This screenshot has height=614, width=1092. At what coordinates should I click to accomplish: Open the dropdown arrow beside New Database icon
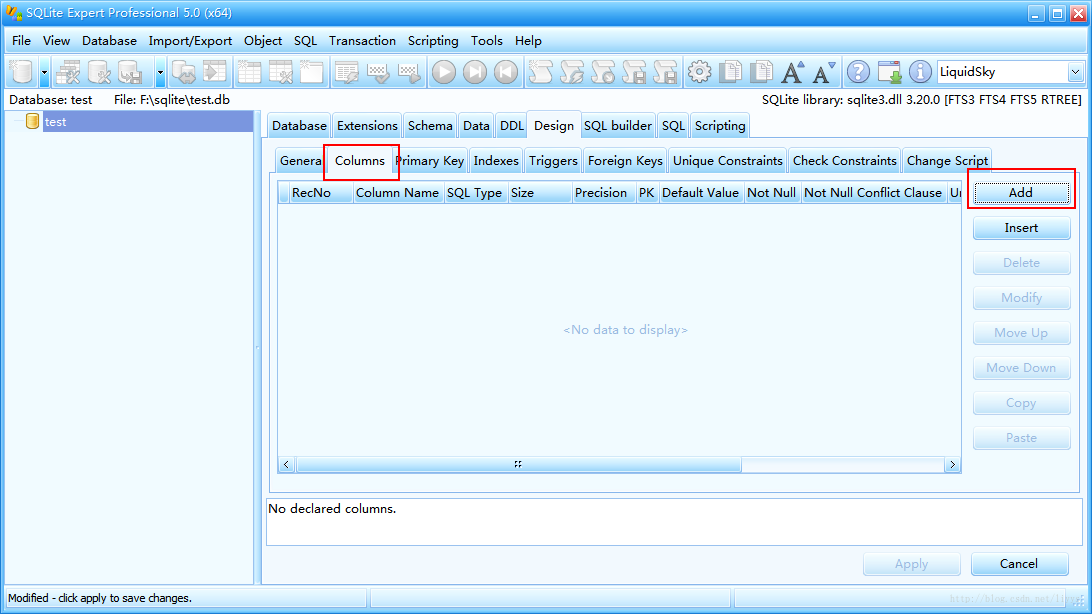point(45,72)
